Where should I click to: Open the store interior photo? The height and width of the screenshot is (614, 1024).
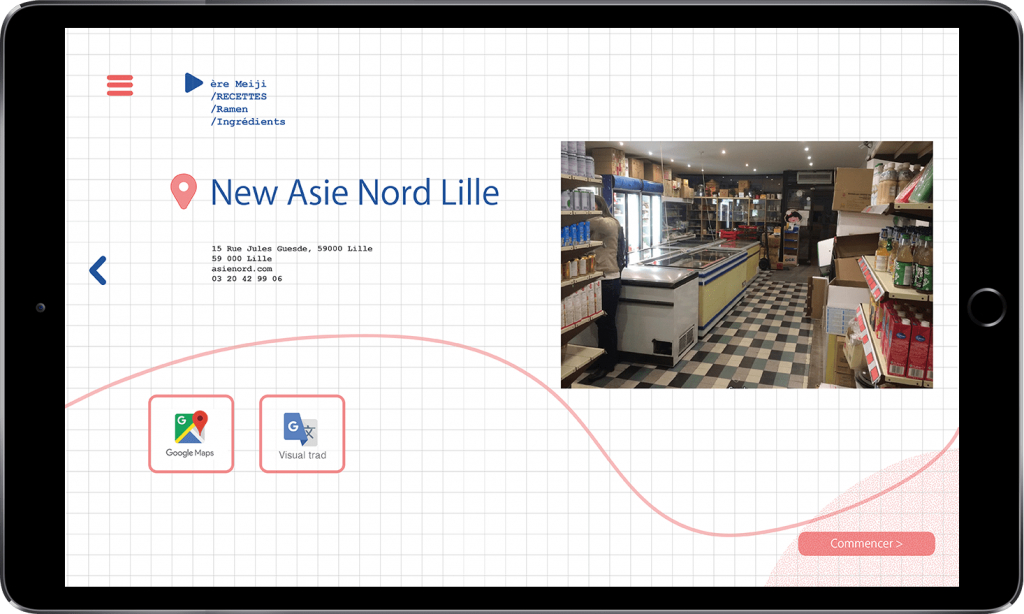click(746, 265)
